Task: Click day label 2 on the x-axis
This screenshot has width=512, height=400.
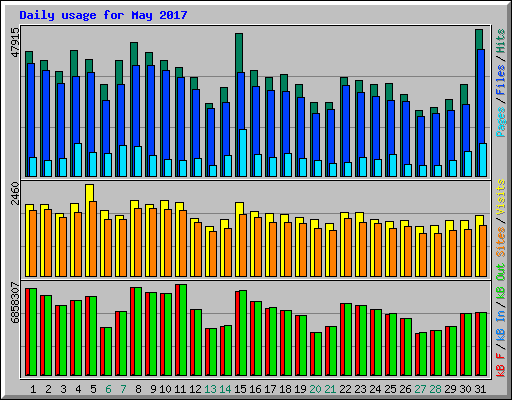Action: [x=48, y=389]
